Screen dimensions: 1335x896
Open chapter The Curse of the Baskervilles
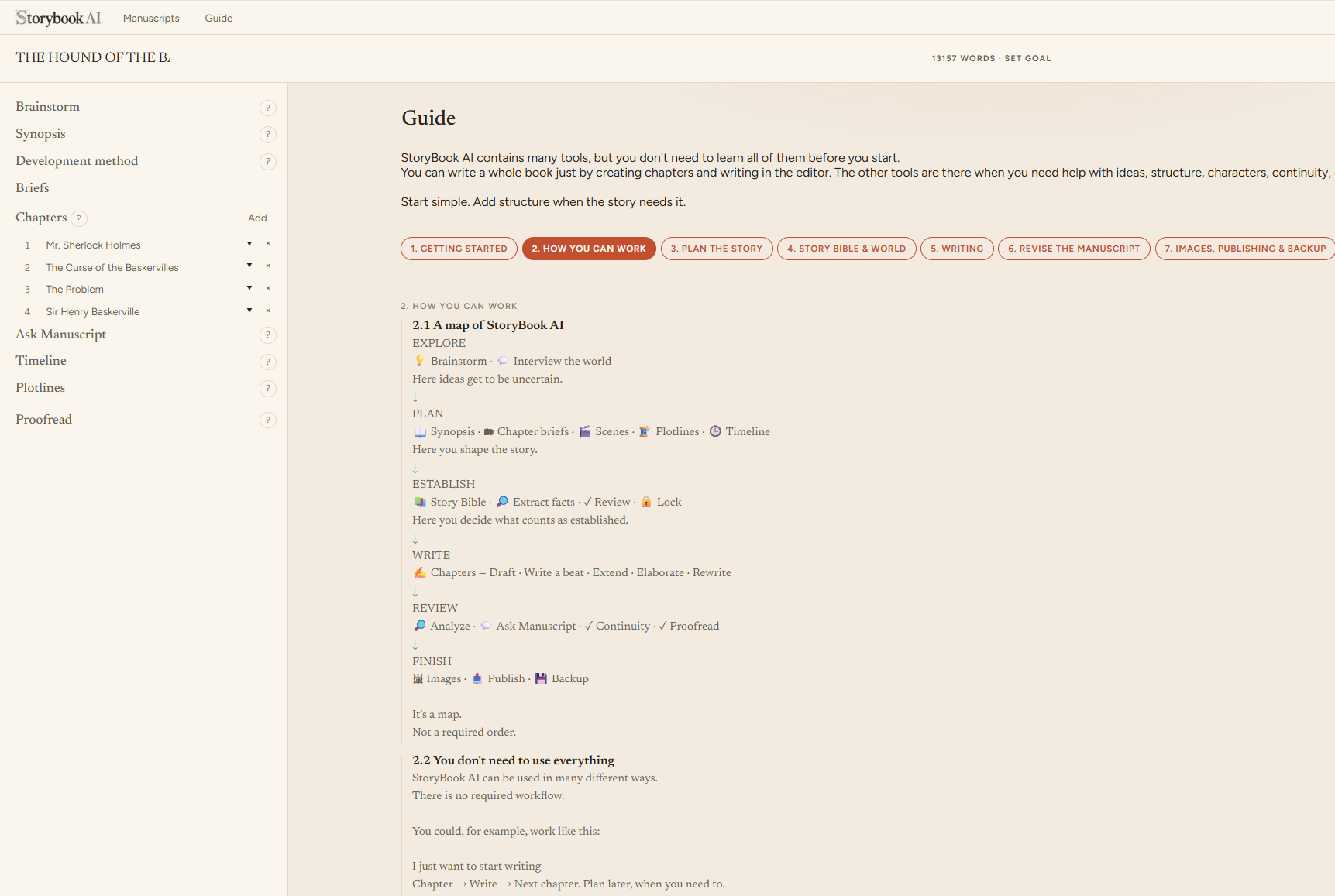pos(112,268)
